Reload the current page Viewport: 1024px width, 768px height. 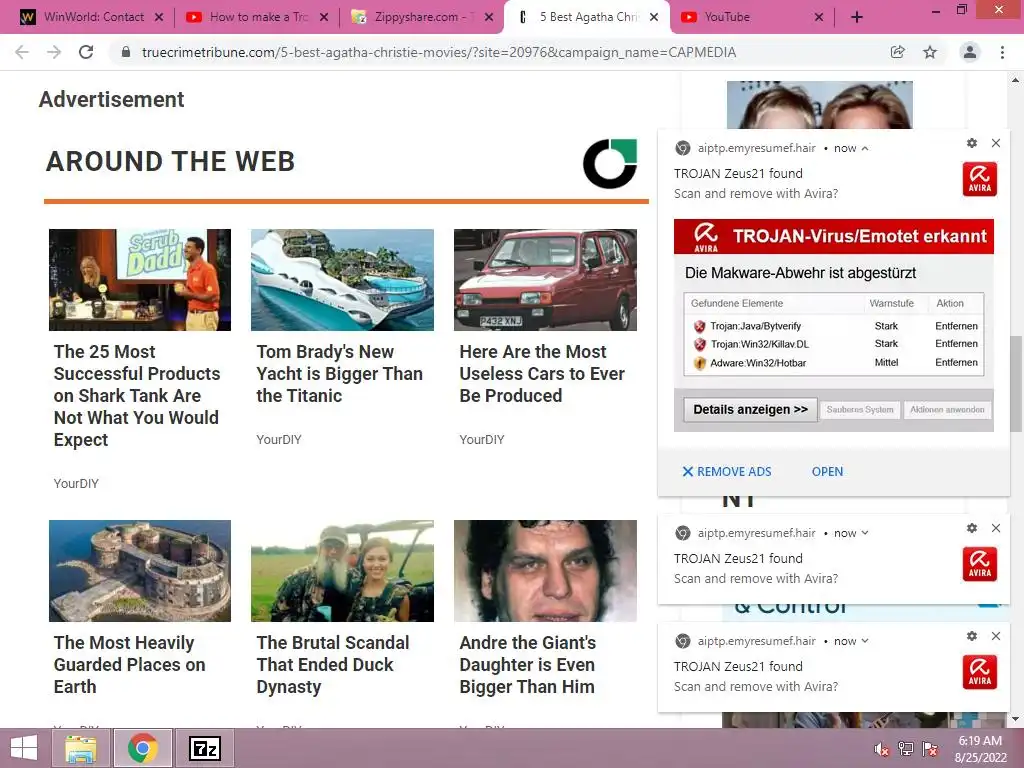pyautogui.click(x=86, y=52)
